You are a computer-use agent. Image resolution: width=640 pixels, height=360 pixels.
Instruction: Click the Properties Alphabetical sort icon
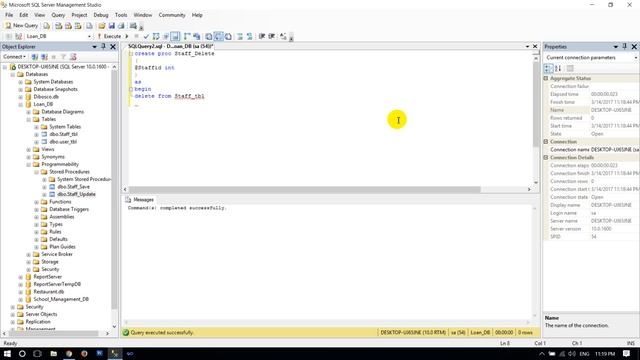pyautogui.click(x=558, y=68)
